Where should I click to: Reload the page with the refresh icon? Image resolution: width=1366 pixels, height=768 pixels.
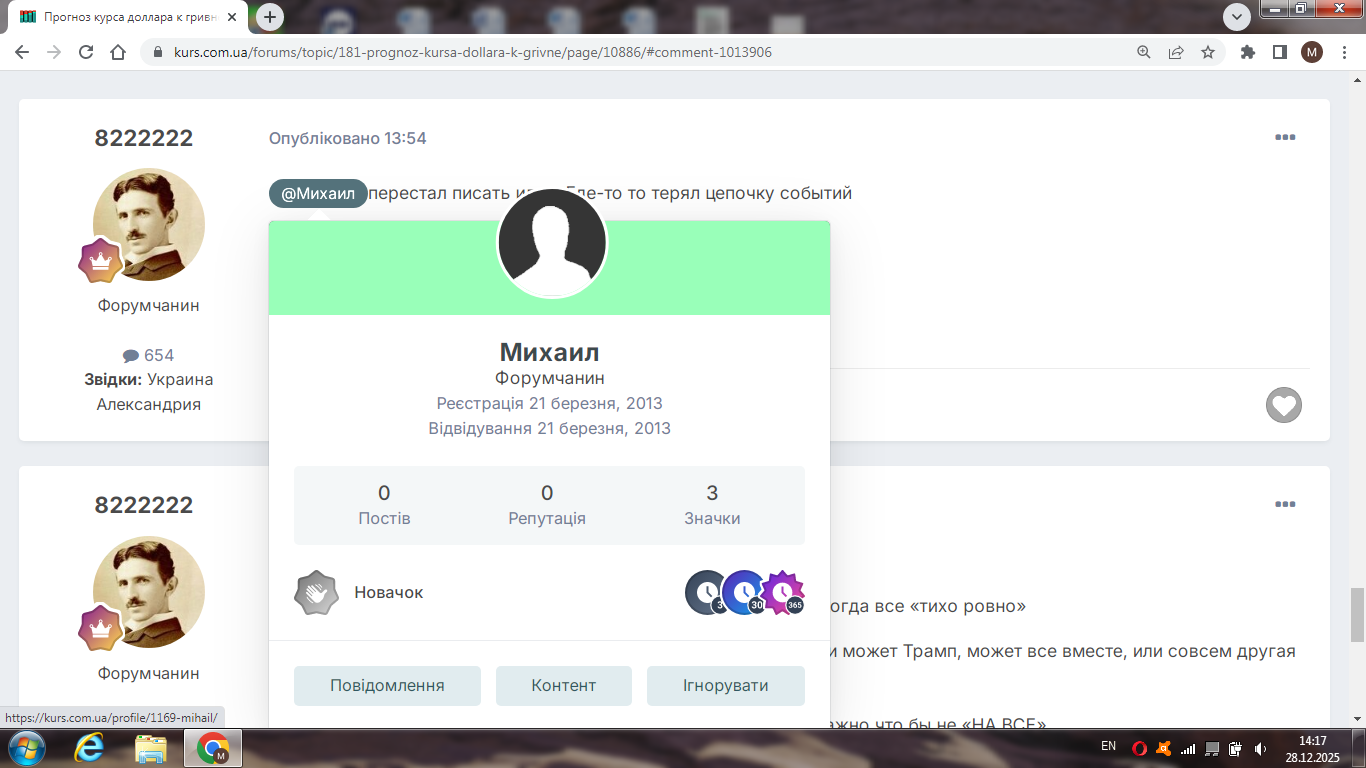[x=86, y=52]
